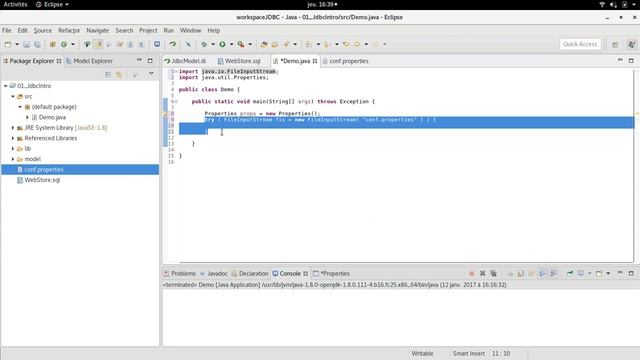Click the Java perspective icon

(x=631, y=44)
